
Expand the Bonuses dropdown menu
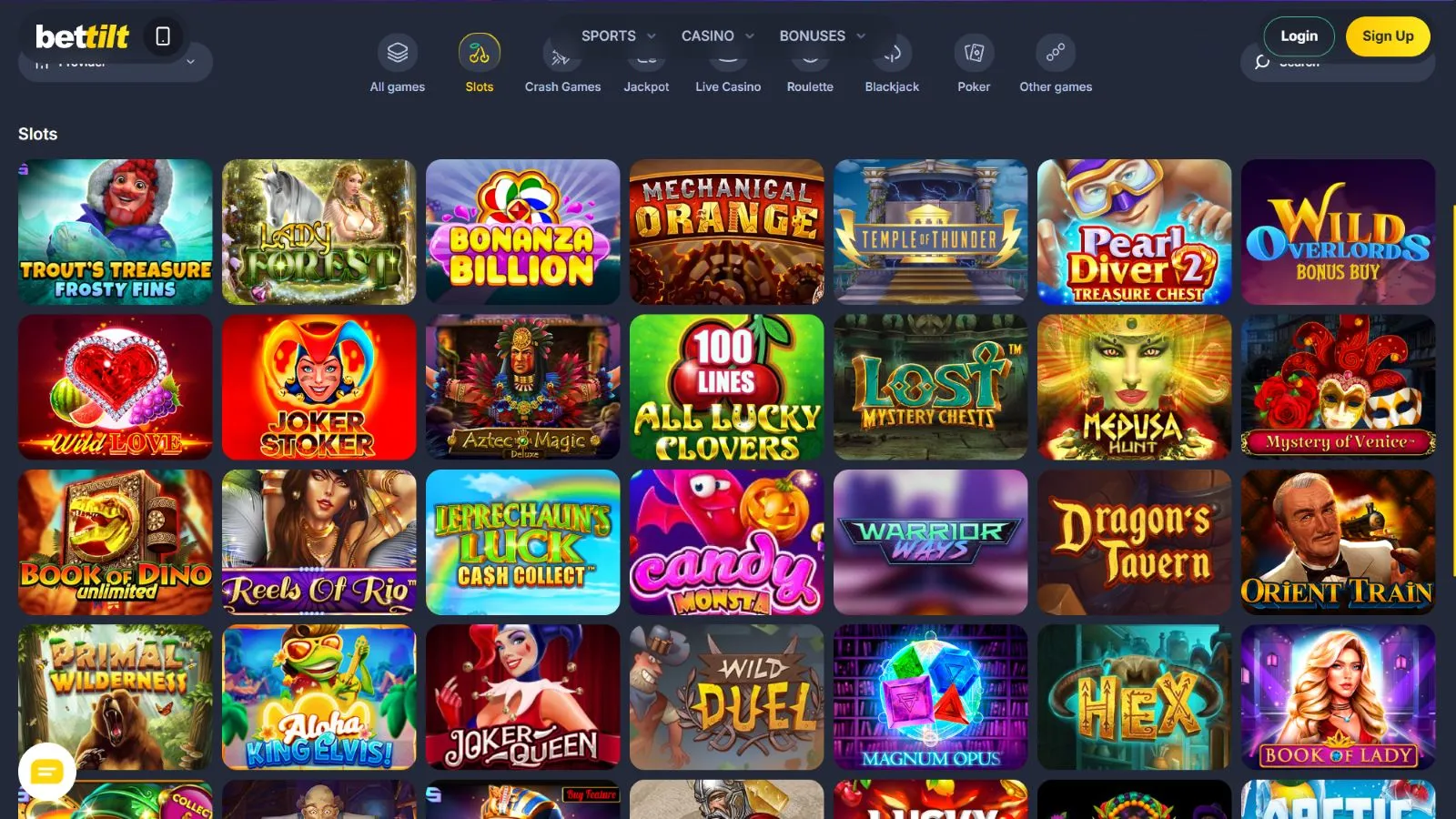pyautogui.click(x=823, y=35)
